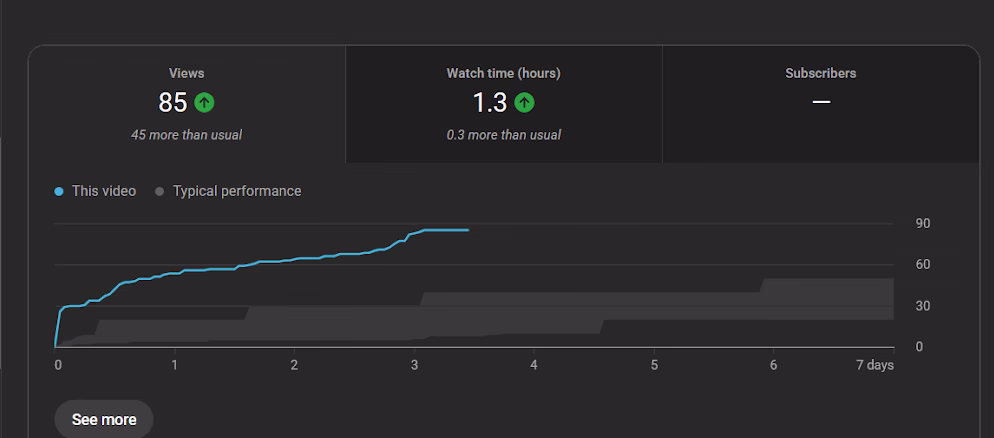Click the end of the blue line
This screenshot has height=438, width=994.
click(468, 230)
